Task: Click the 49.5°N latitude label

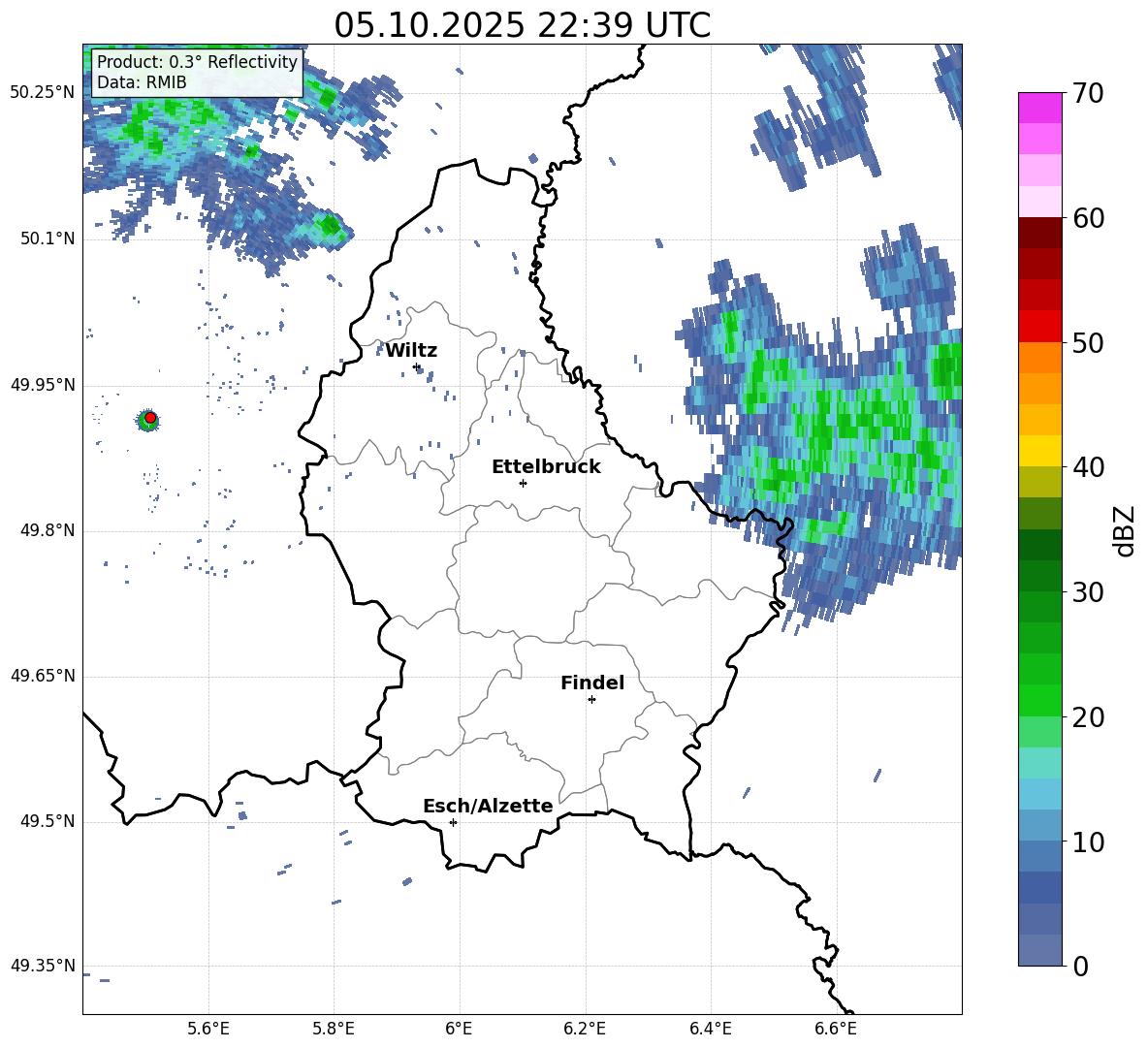Action: tap(47, 821)
